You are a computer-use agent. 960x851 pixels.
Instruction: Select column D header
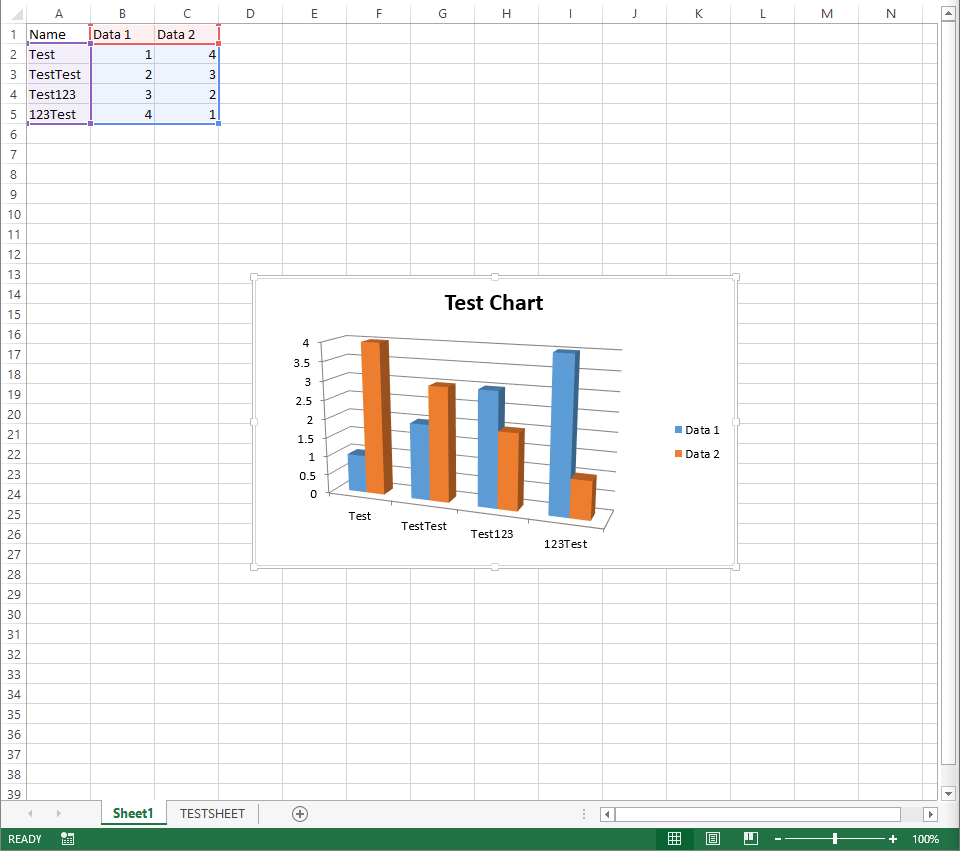[x=250, y=13]
